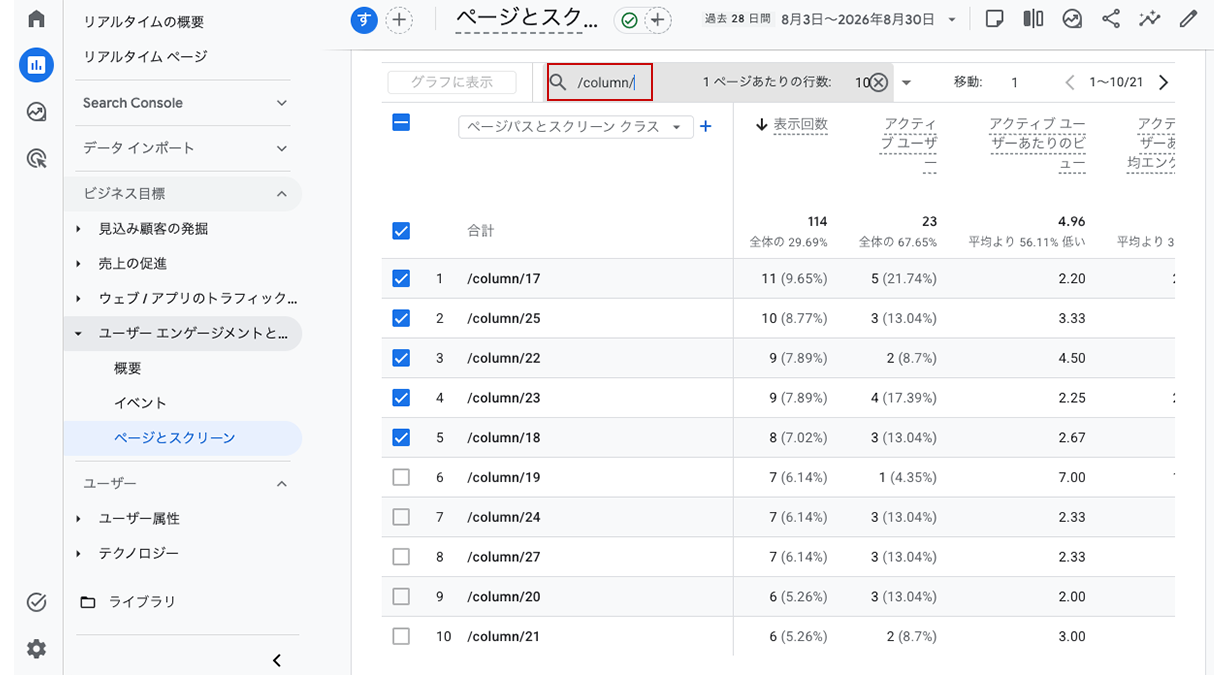Image resolution: width=1228 pixels, height=675 pixels.
Task: Click the blue す avatar chip
Action: [364, 20]
